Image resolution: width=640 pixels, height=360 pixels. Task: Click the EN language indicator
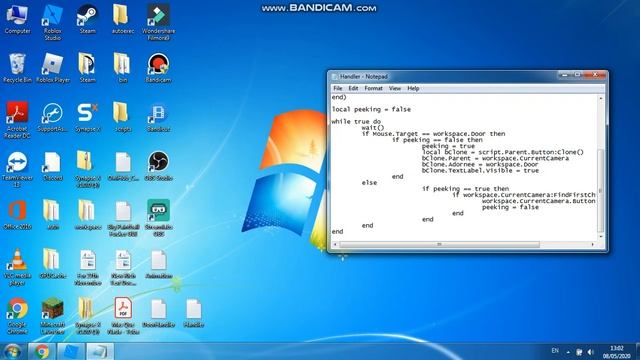[555, 351]
